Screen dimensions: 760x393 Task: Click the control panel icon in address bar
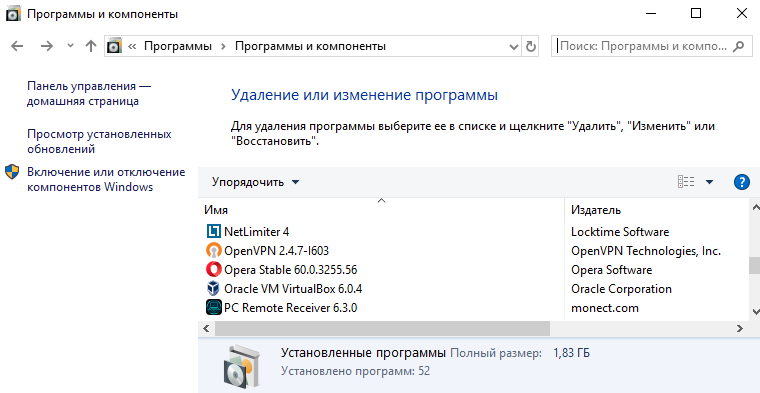[114, 46]
